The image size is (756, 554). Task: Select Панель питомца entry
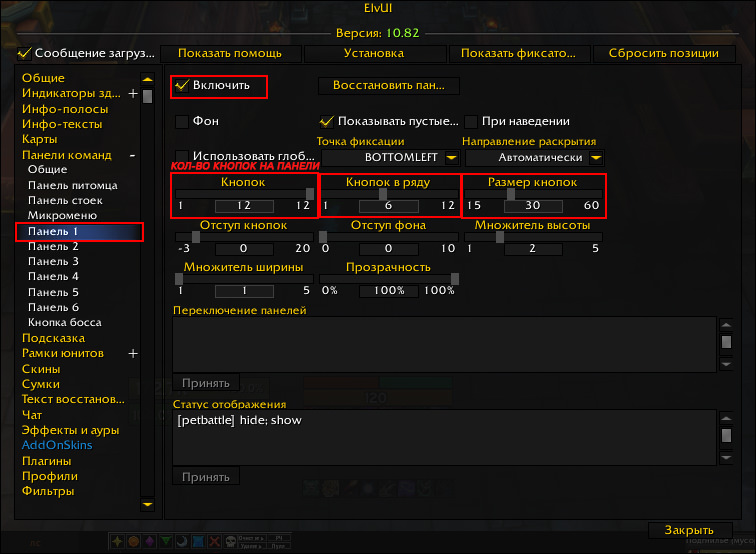tap(72, 186)
